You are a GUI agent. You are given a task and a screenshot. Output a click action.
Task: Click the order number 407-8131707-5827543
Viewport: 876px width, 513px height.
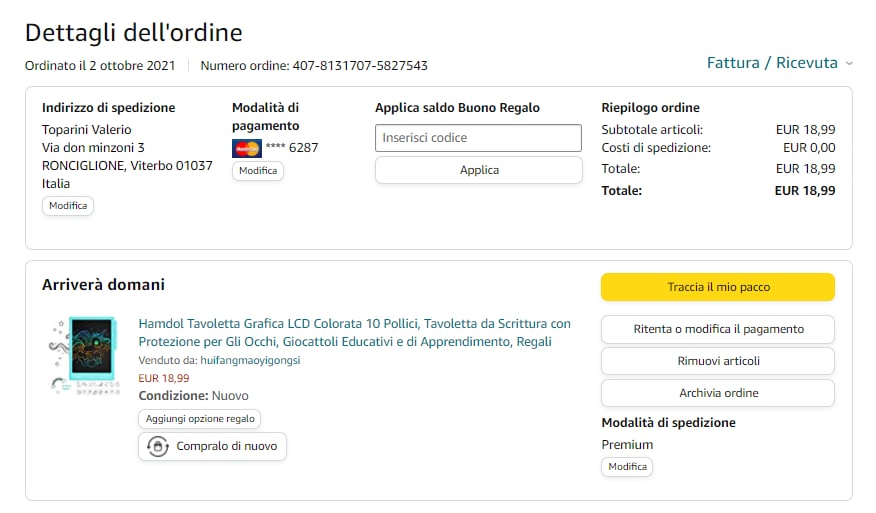coord(359,65)
